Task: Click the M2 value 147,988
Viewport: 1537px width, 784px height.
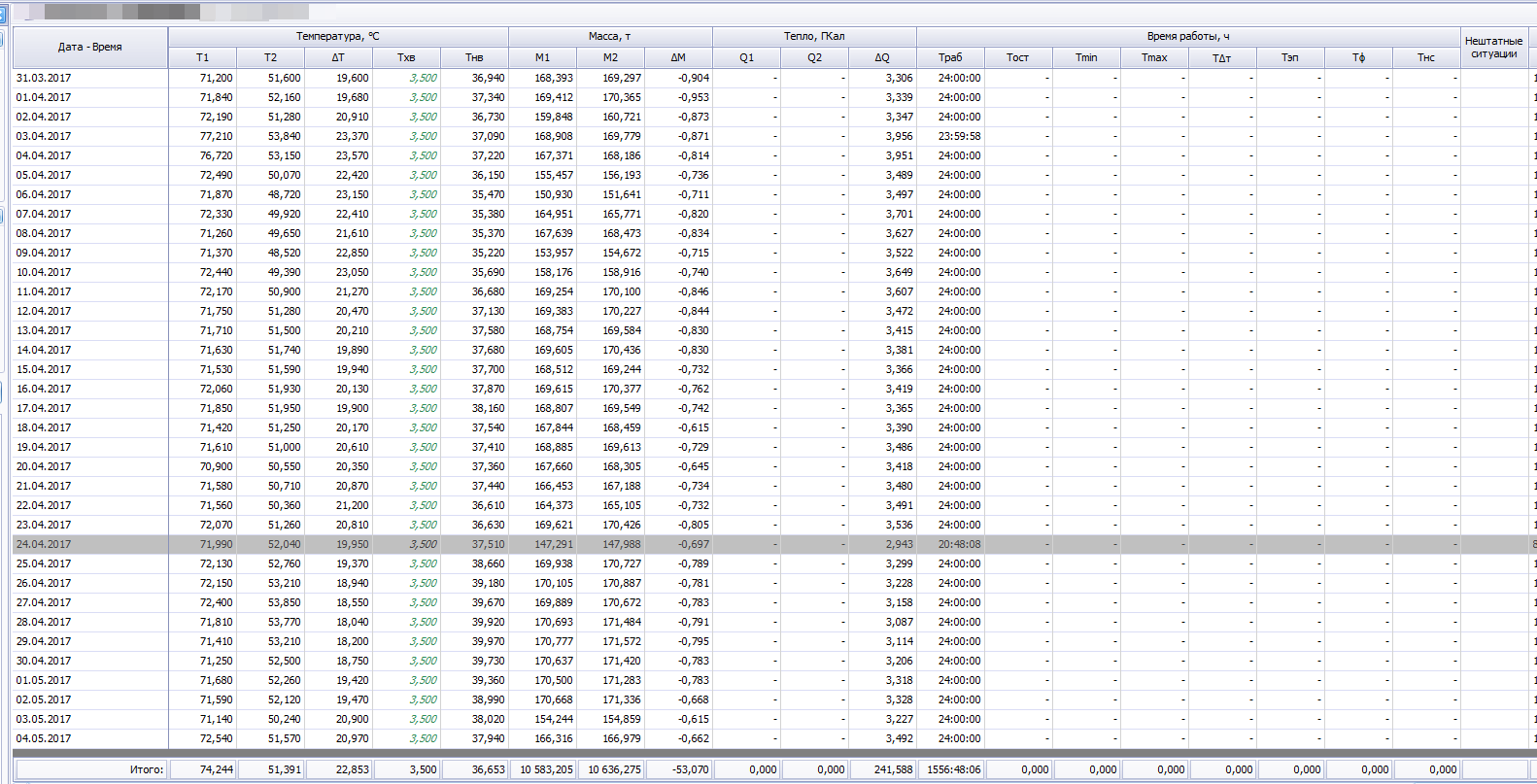Action: 622,544
